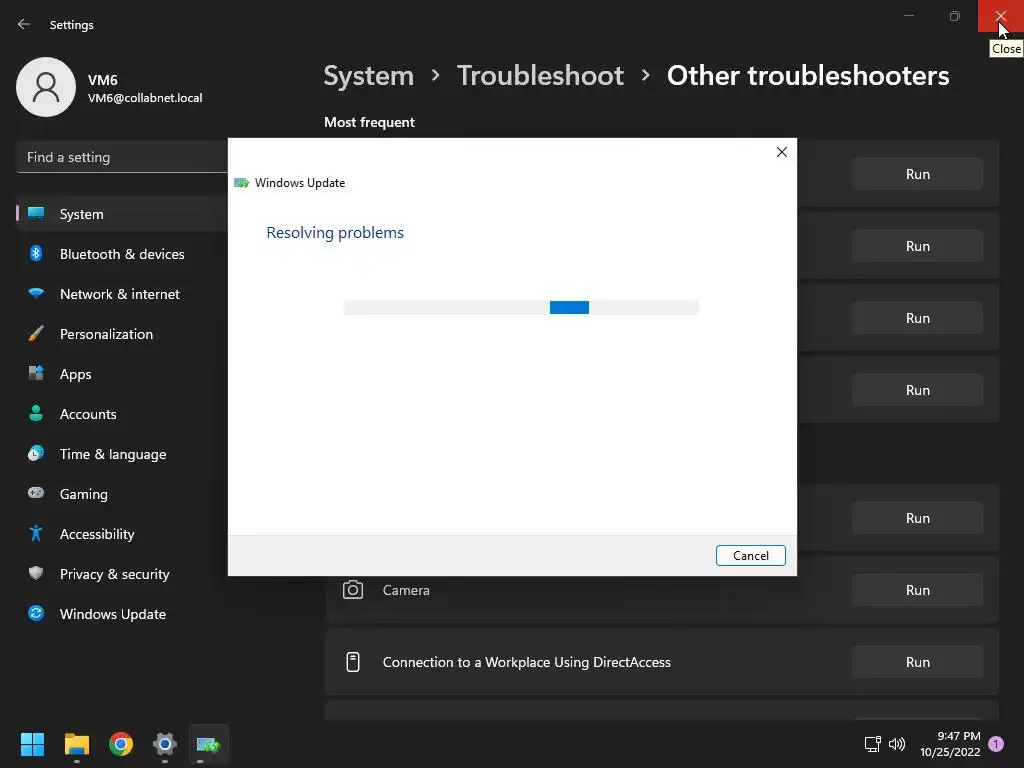This screenshot has width=1024, height=768.
Task: Run the Camera troubleshooter
Action: coord(918,590)
